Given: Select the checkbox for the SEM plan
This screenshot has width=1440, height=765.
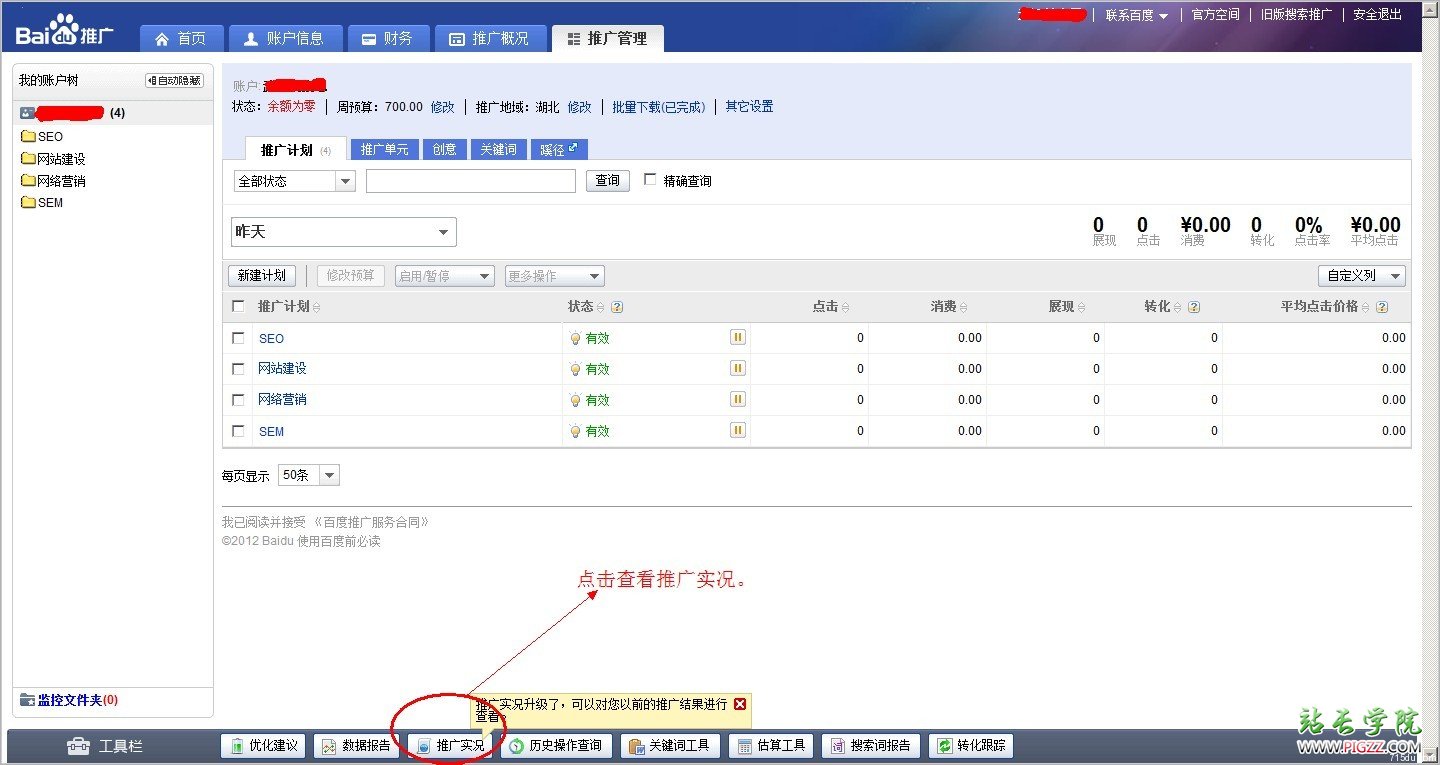Looking at the screenshot, I should coord(238,431).
